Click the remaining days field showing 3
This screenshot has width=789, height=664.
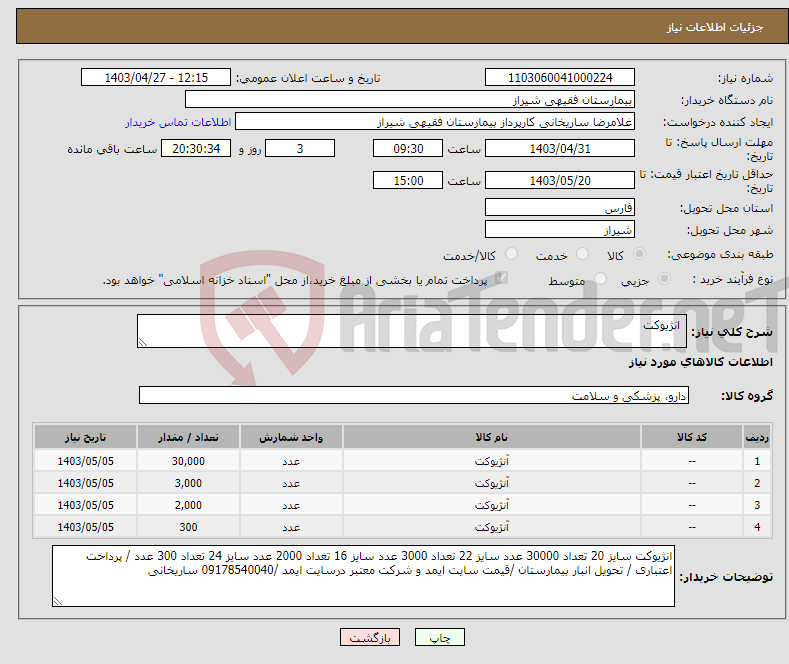tap(300, 148)
